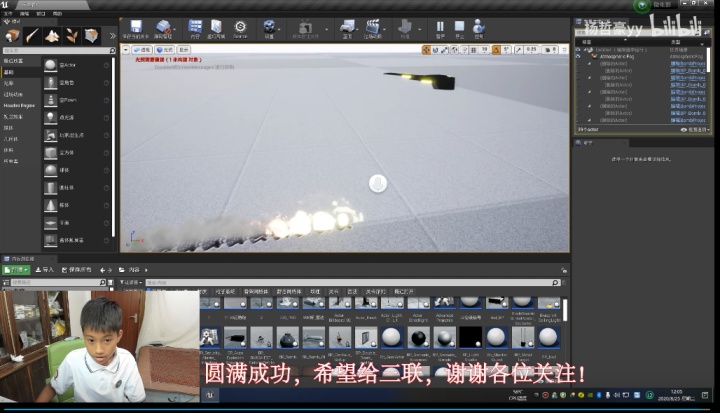Viewport: 720px width, 413px height.
Task: Maximize or restore the viewport
Action: (x=564, y=50)
